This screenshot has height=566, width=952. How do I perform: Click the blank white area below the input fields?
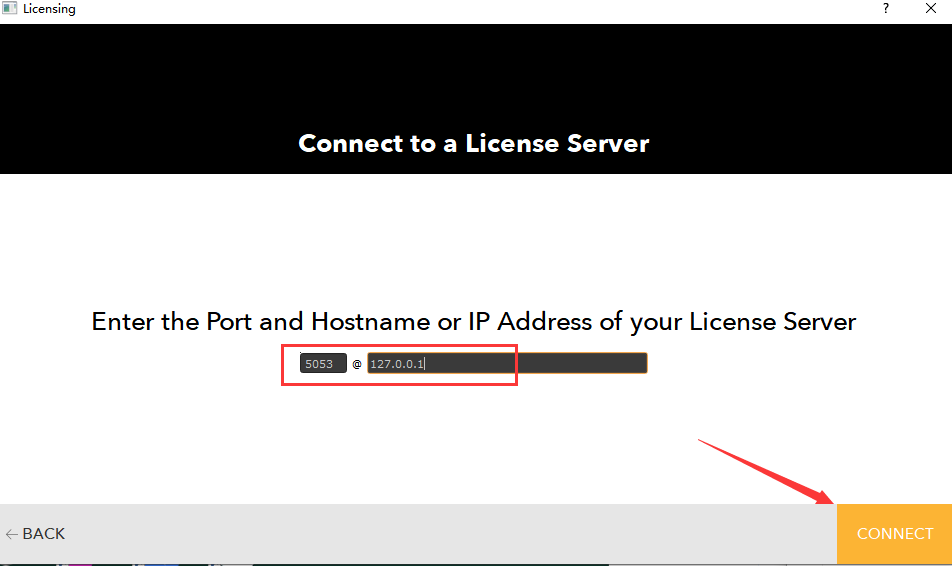point(476,440)
